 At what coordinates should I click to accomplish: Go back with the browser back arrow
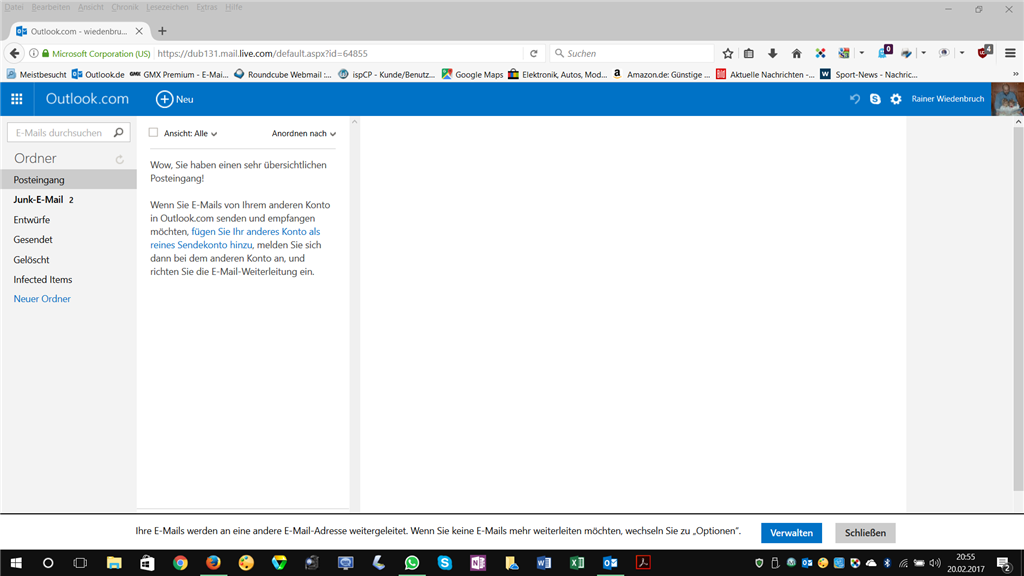[x=14, y=54]
